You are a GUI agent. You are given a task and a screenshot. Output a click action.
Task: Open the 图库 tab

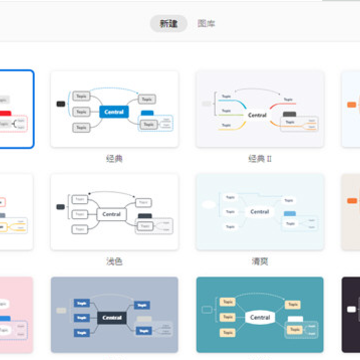(x=206, y=24)
